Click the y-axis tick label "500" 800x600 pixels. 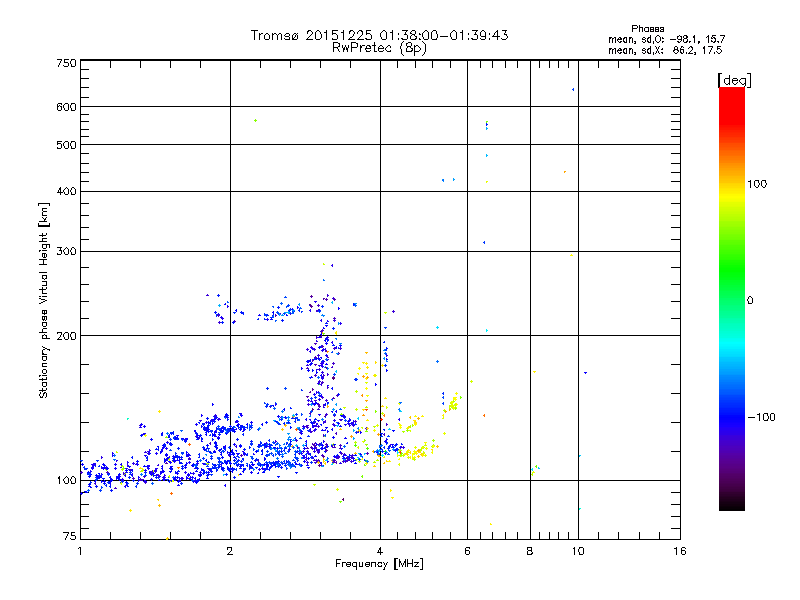66,145
